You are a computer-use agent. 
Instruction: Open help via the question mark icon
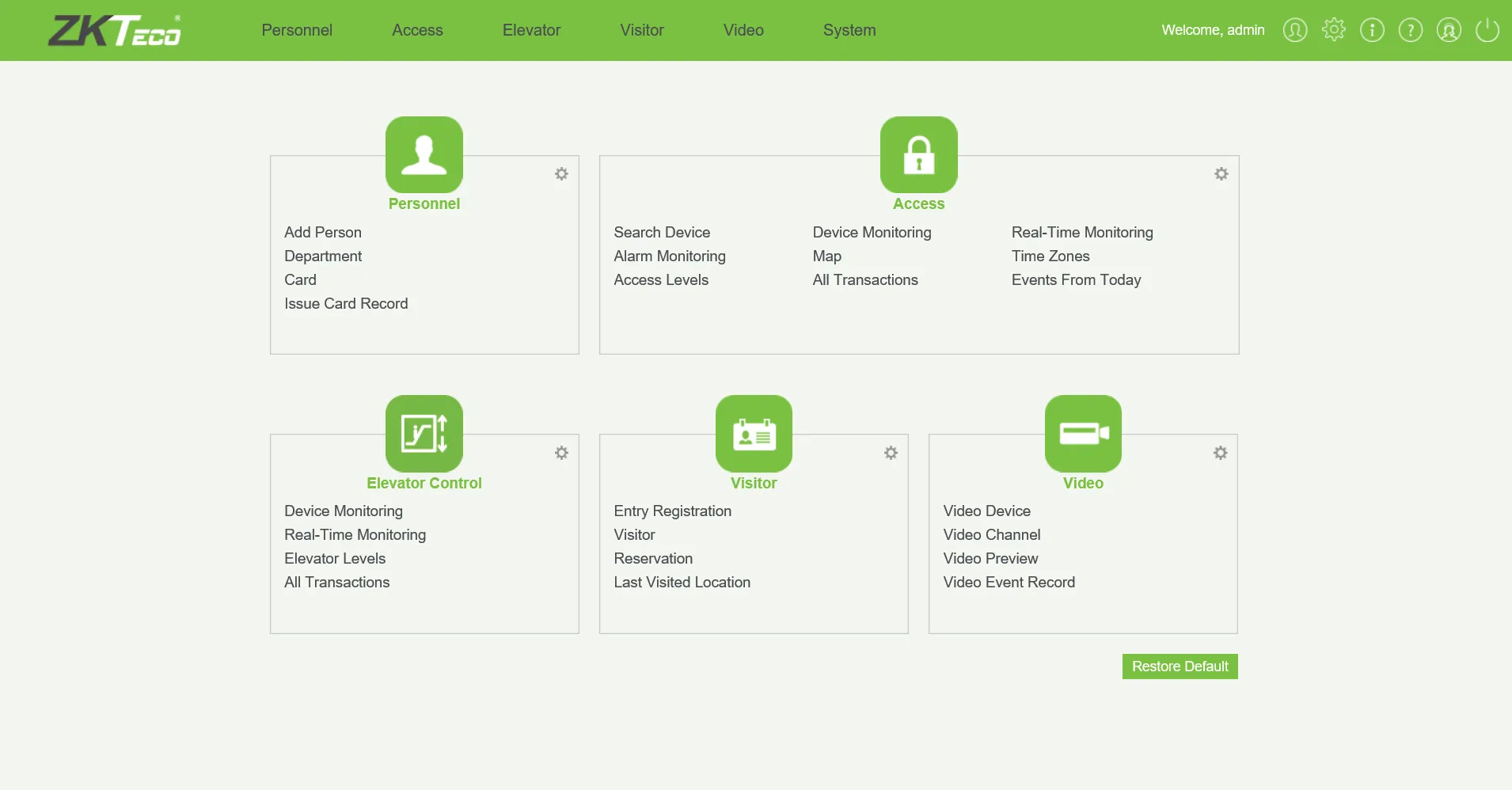point(1411,29)
